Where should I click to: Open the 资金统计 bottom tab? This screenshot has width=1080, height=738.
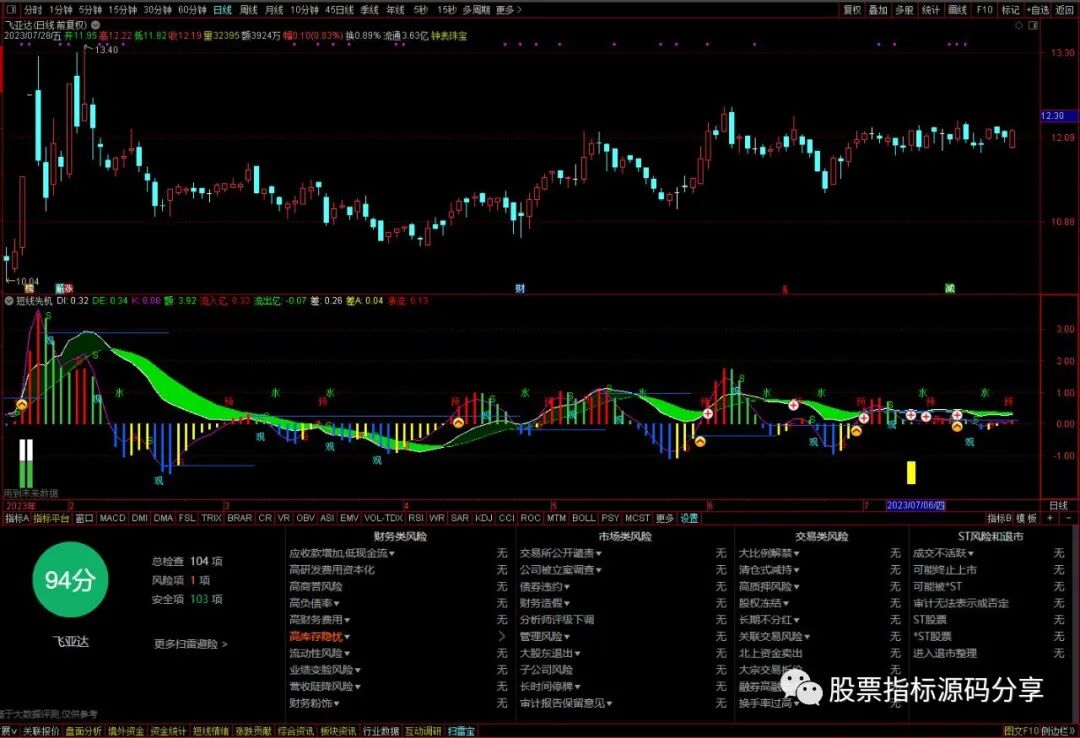click(x=168, y=731)
